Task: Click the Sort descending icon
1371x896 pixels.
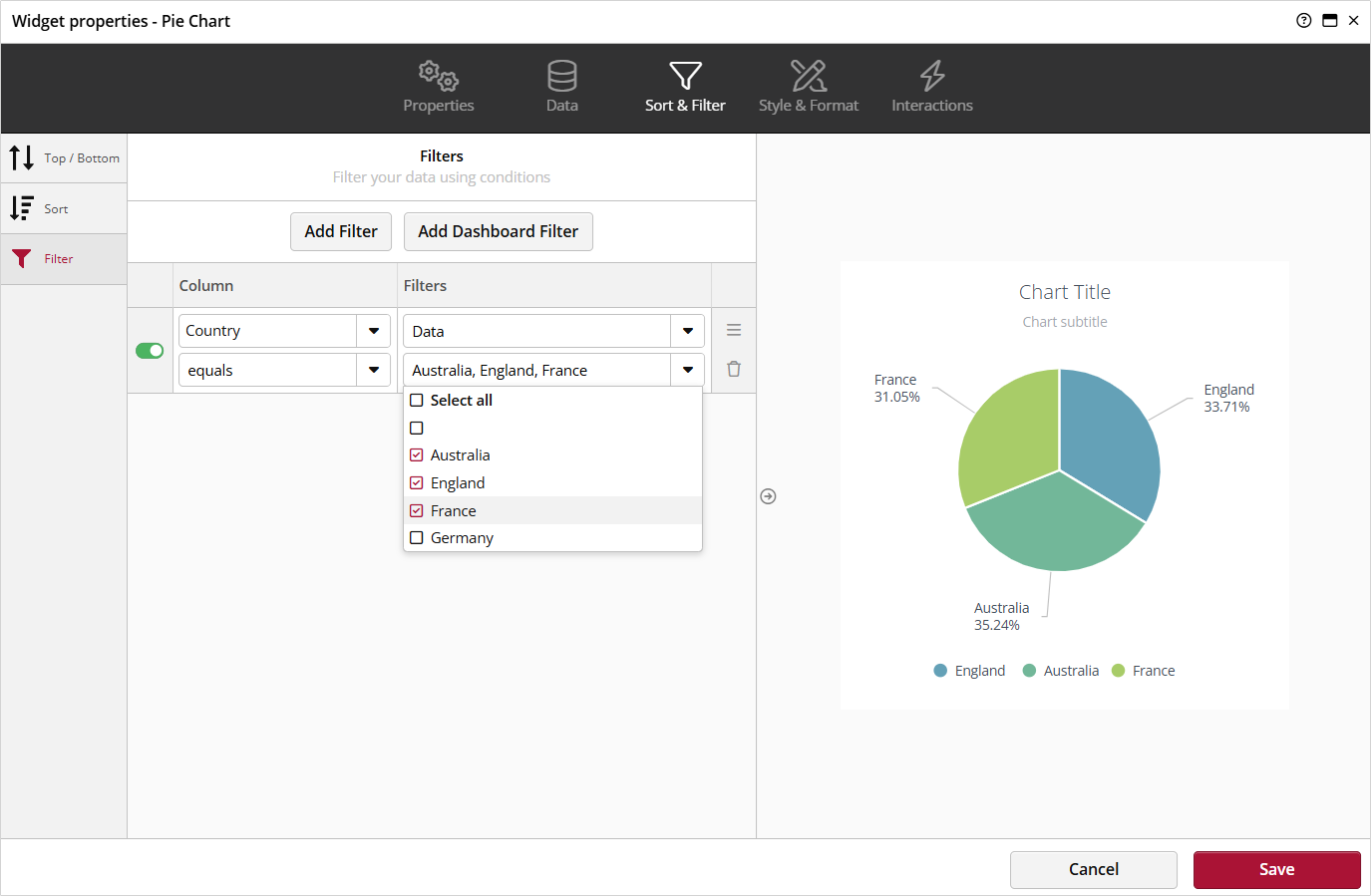Action: click(x=22, y=208)
